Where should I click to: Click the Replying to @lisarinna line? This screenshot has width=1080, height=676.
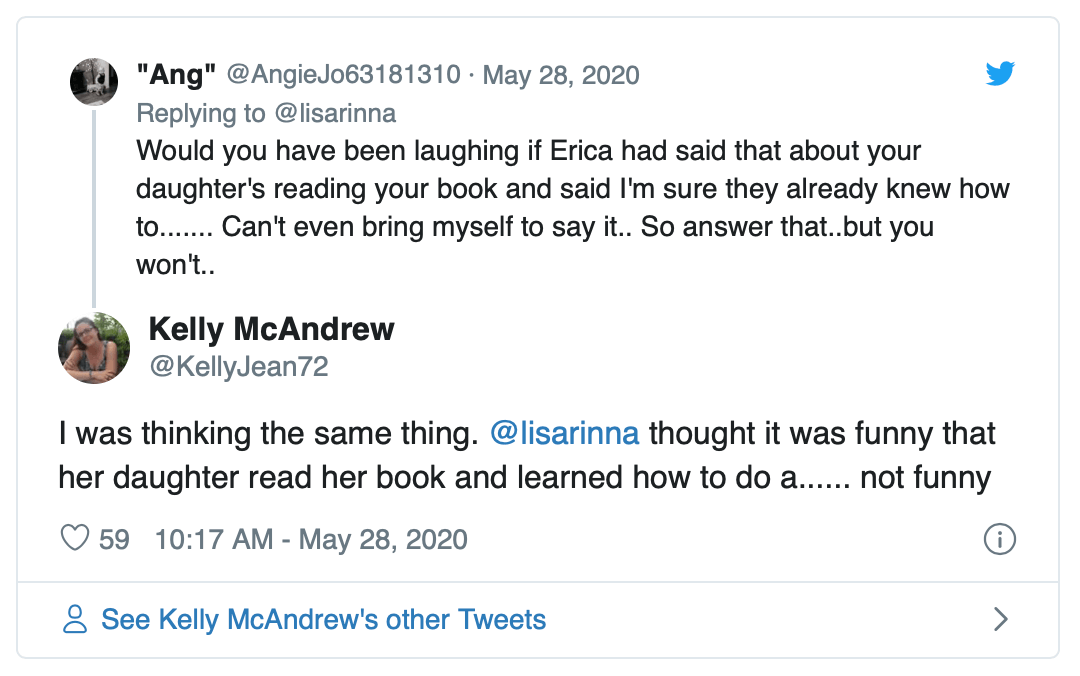(266, 113)
